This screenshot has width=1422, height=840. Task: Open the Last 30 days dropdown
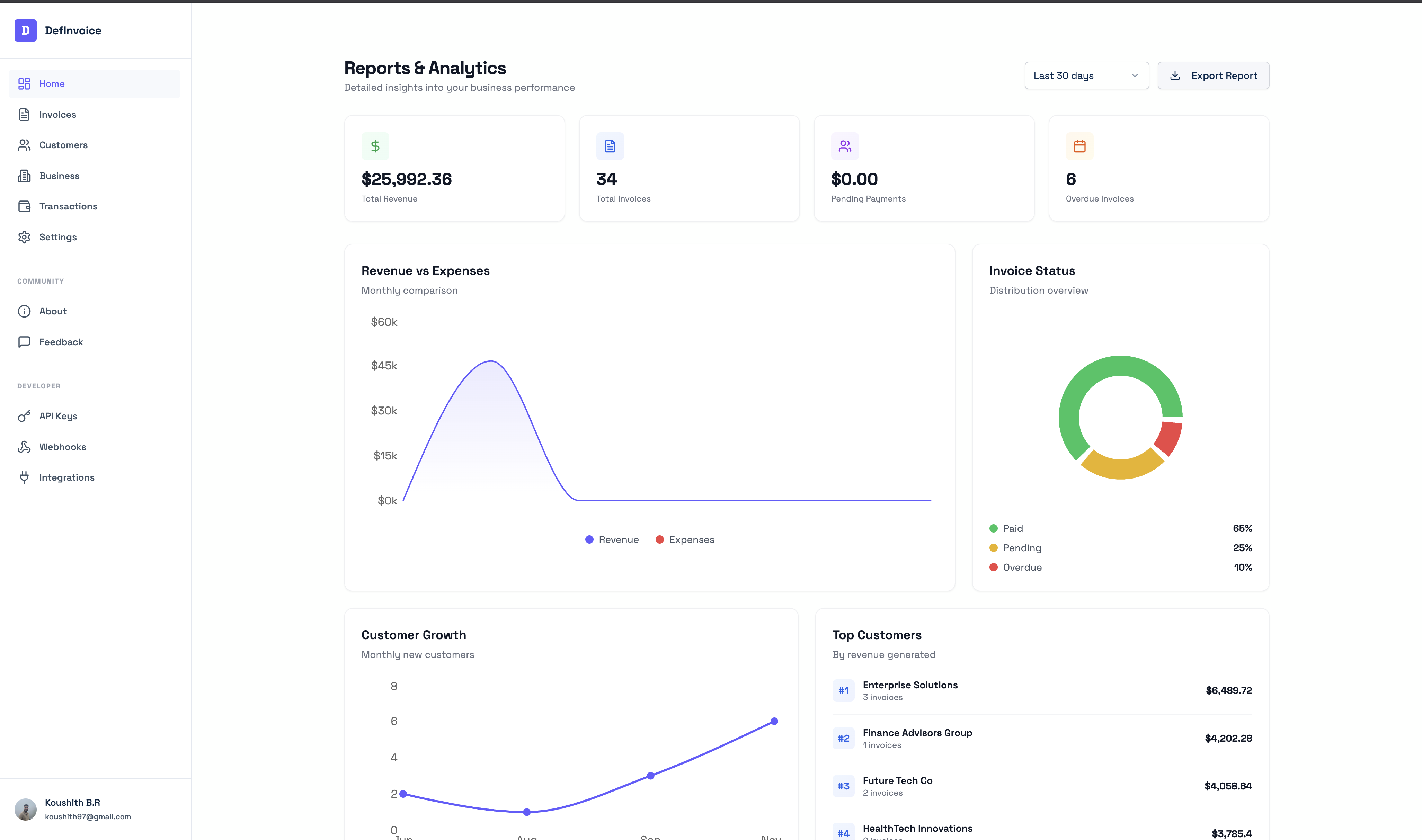click(x=1086, y=75)
